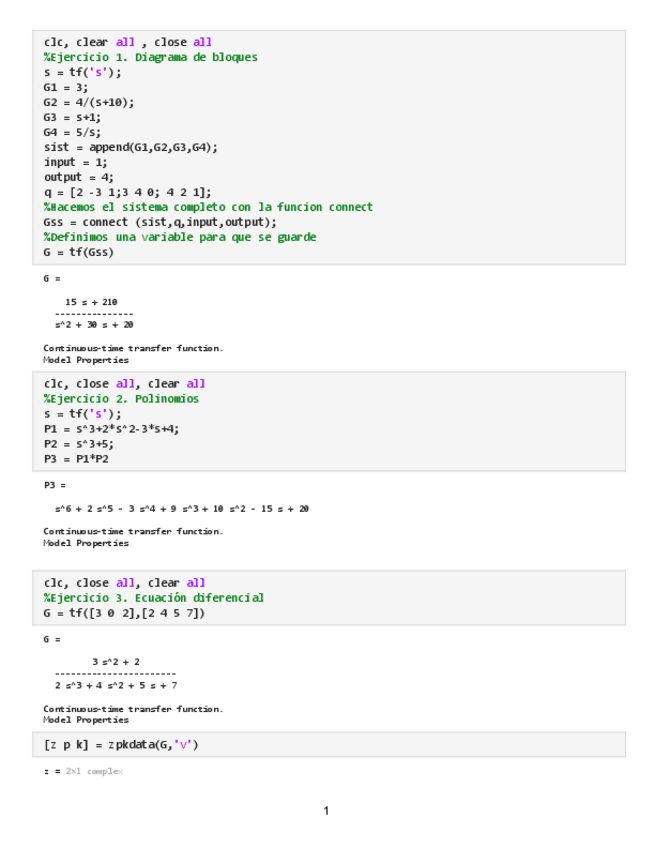The image size is (655, 848).
Task: Click the sixth-degree P3 polynomial output
Action: [182, 509]
